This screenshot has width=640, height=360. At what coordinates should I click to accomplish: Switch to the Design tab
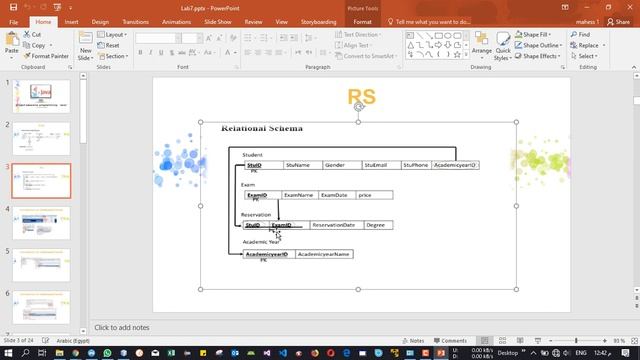(100, 22)
